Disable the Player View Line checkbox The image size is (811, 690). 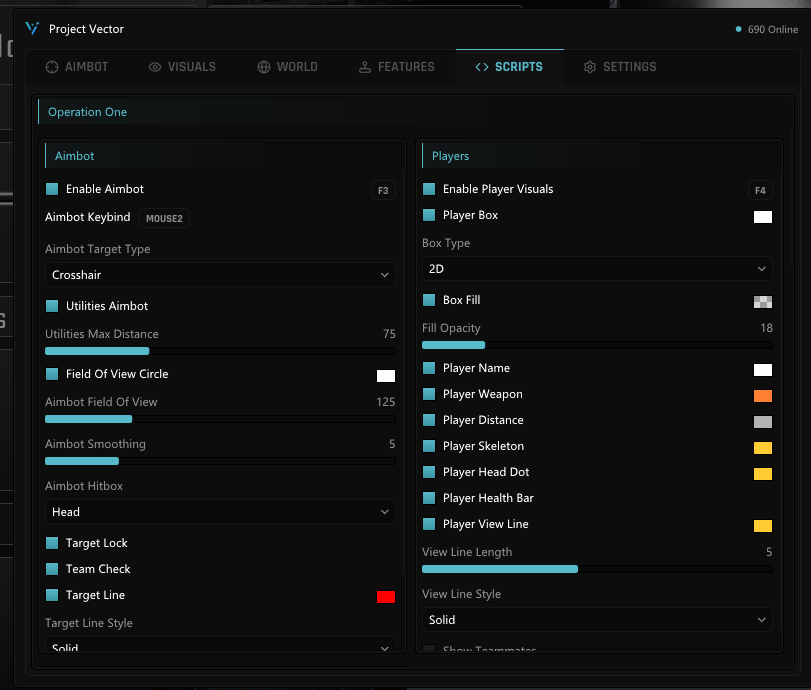point(429,524)
